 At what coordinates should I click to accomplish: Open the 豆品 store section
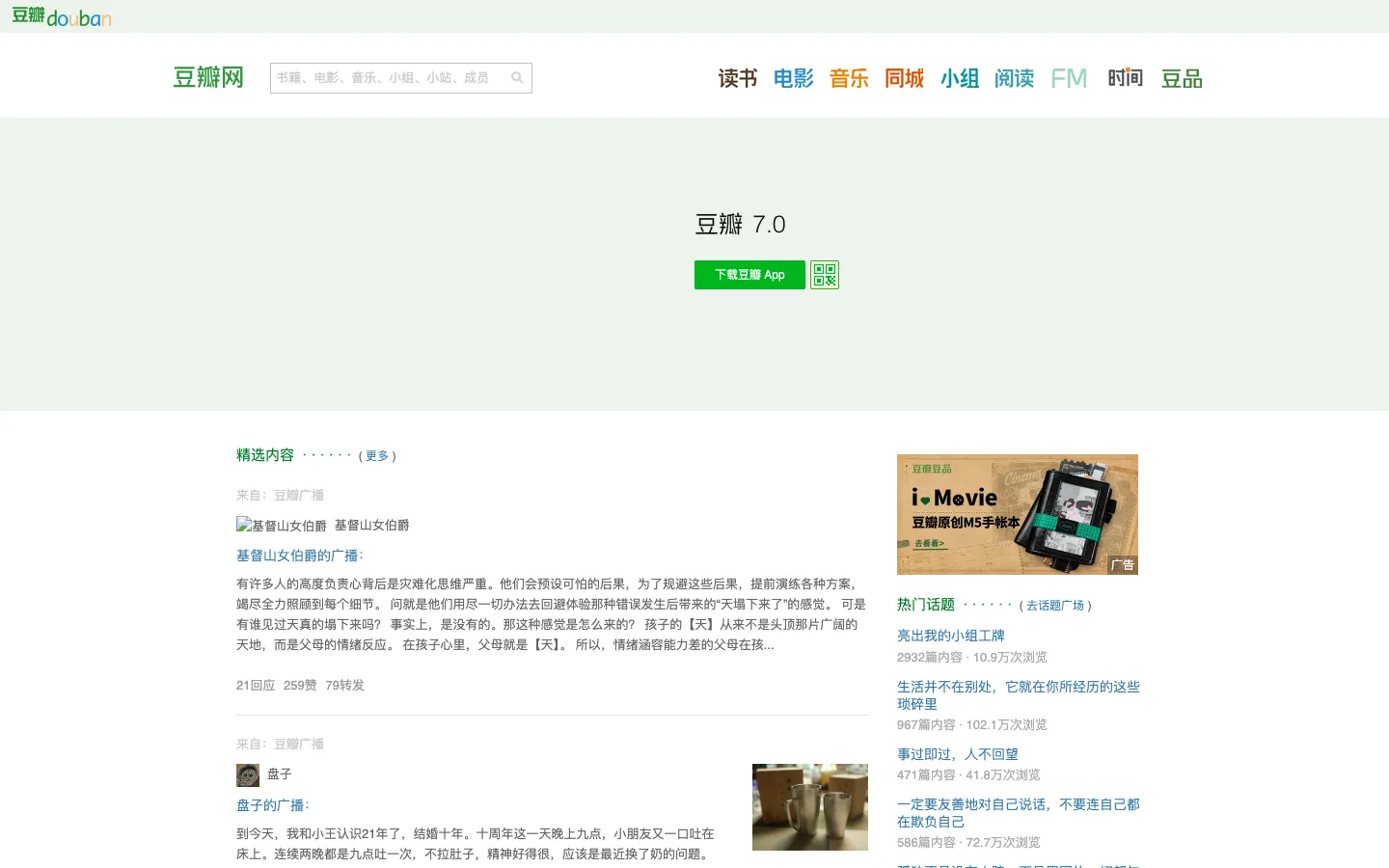point(1182,78)
